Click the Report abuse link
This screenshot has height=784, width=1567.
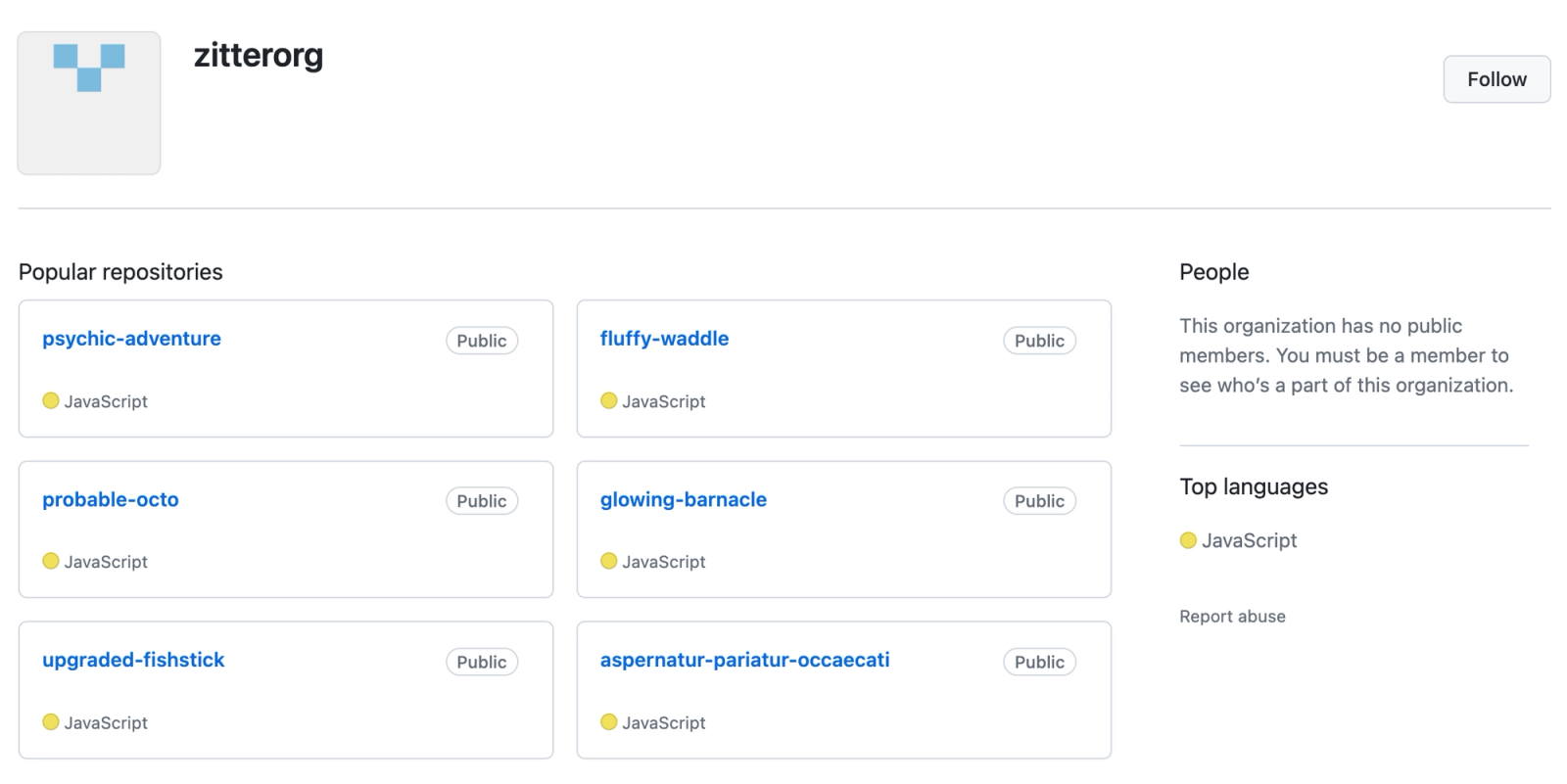(1232, 617)
